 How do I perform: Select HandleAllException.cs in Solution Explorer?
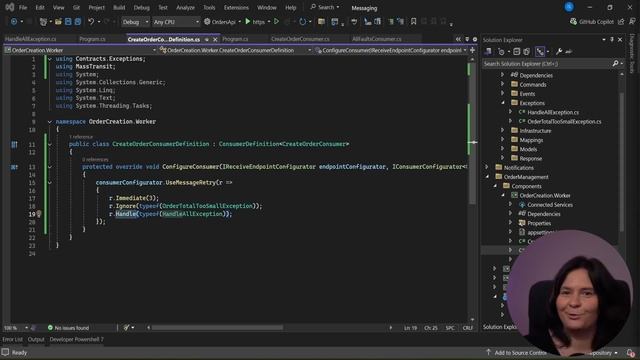click(x=553, y=112)
